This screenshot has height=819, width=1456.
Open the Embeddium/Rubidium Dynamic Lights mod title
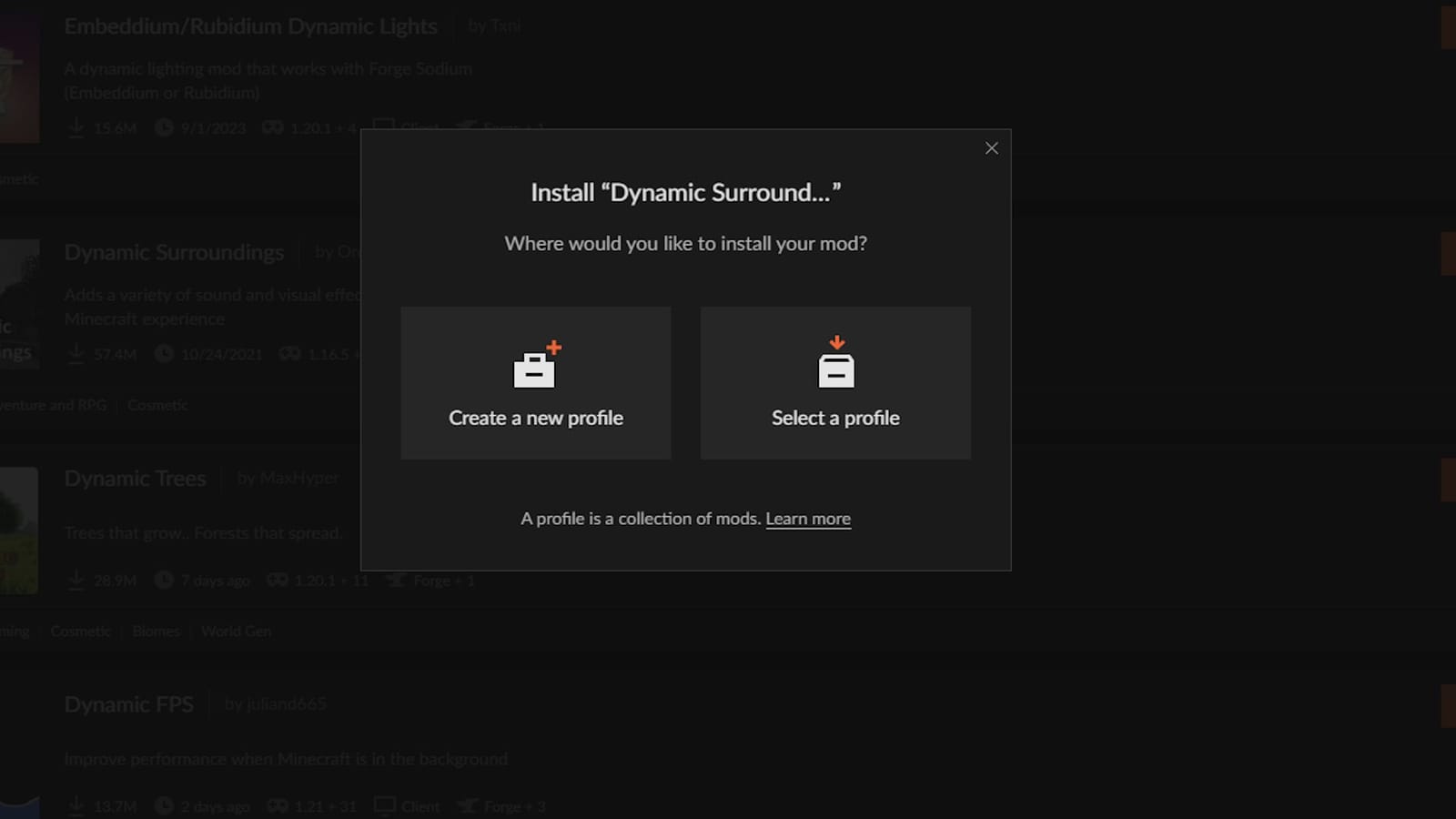pyautogui.click(x=250, y=26)
